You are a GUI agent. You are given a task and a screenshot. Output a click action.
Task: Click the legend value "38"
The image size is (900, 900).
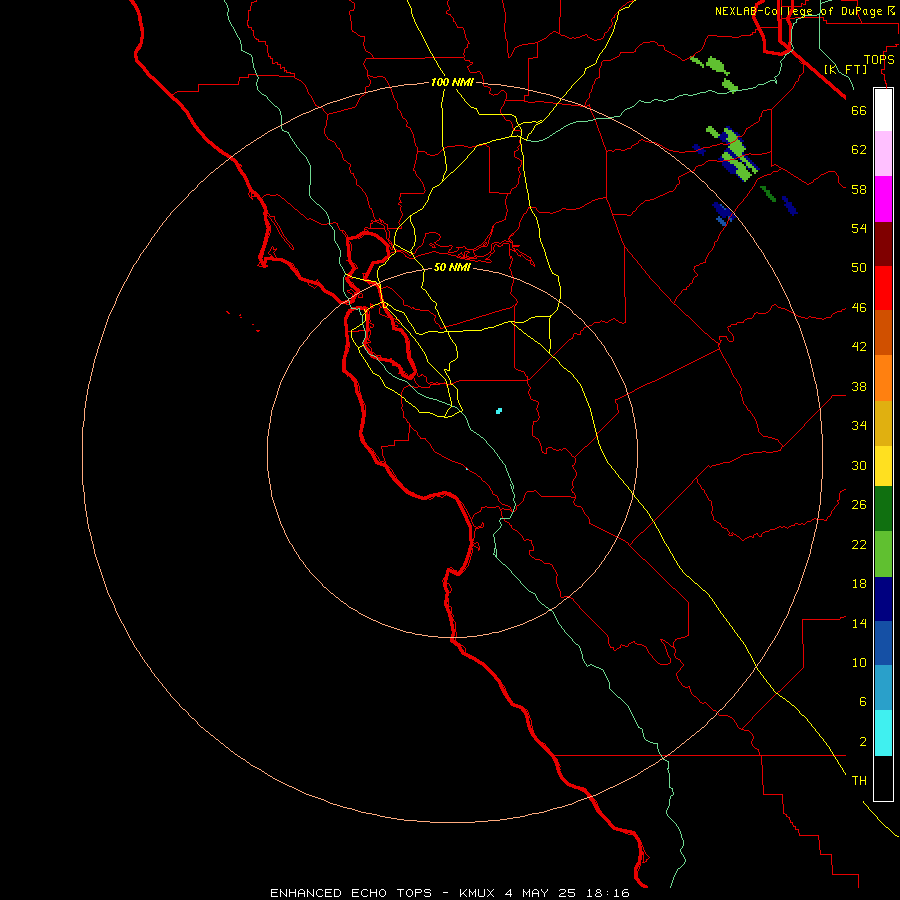click(x=859, y=386)
